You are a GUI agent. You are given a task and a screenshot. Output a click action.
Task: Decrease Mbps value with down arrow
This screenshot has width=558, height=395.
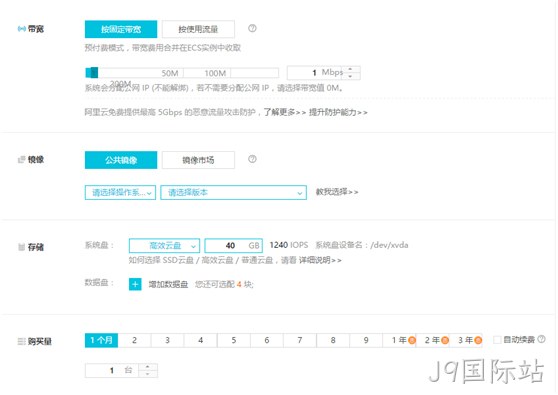tap(350, 76)
